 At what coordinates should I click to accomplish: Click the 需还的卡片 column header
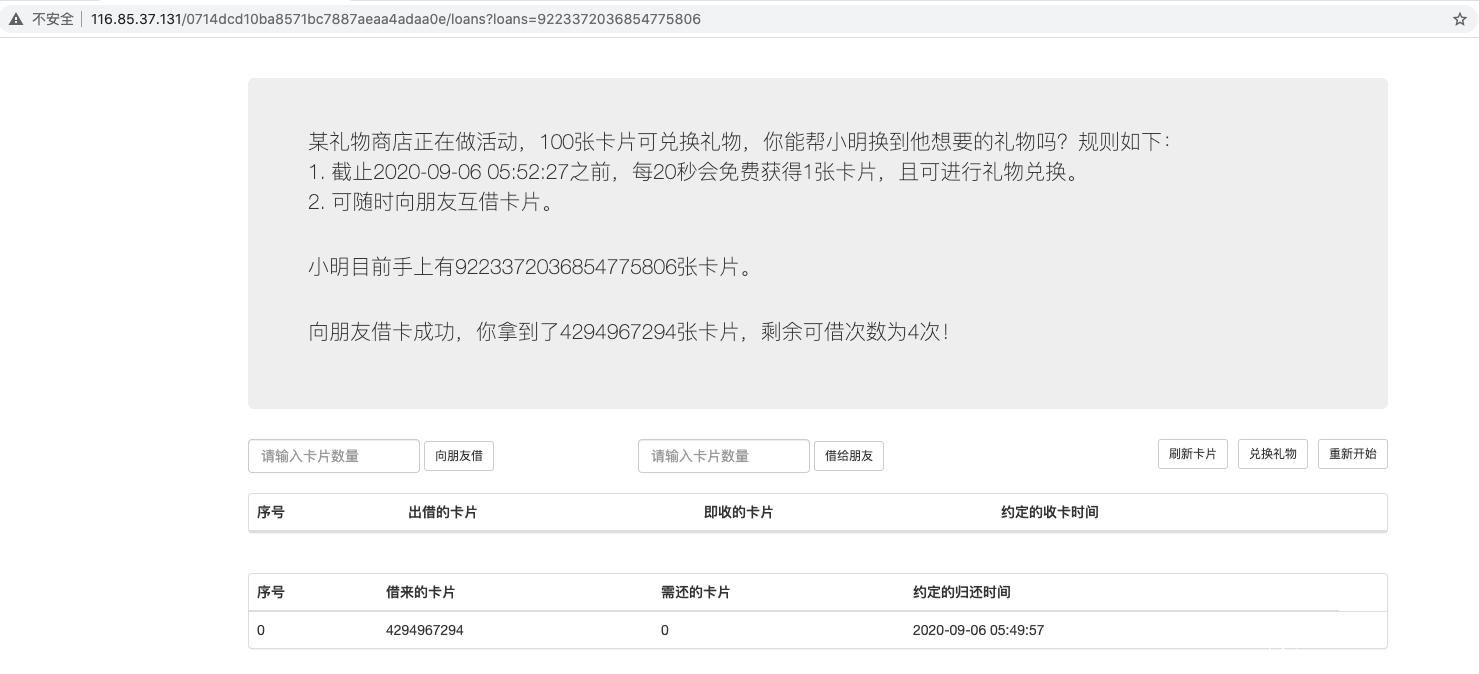point(695,592)
